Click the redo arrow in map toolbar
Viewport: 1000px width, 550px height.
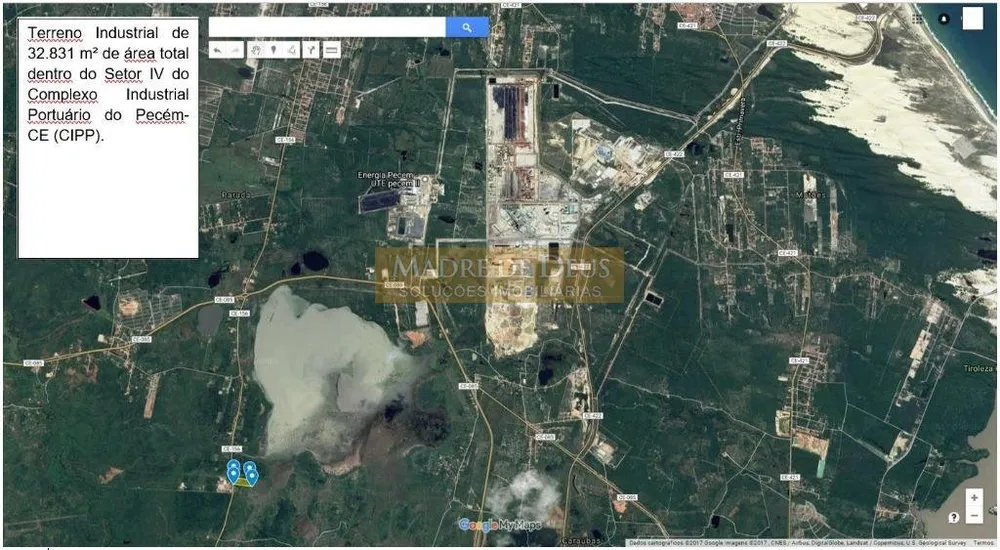[235, 50]
